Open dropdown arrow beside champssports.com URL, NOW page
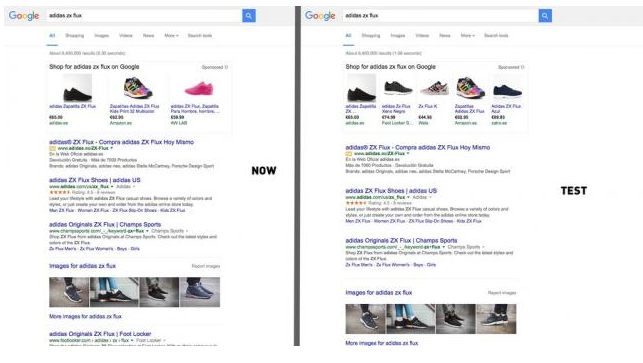This screenshot has height=363, width=643. point(147,231)
